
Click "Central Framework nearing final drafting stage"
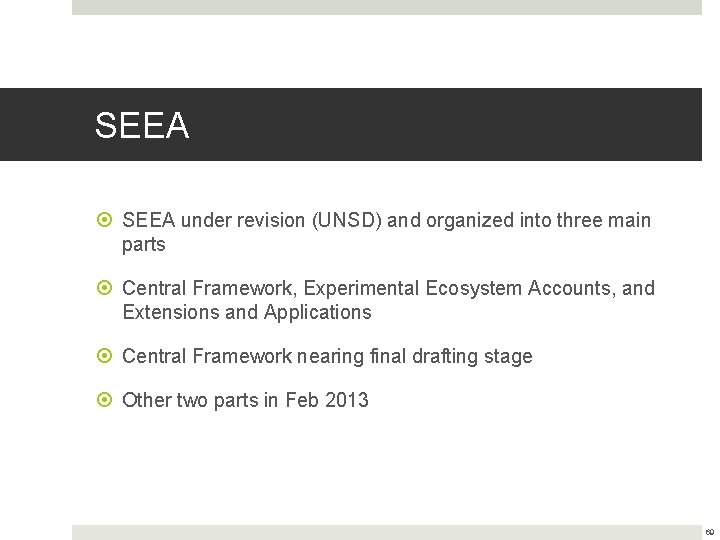(327, 356)
